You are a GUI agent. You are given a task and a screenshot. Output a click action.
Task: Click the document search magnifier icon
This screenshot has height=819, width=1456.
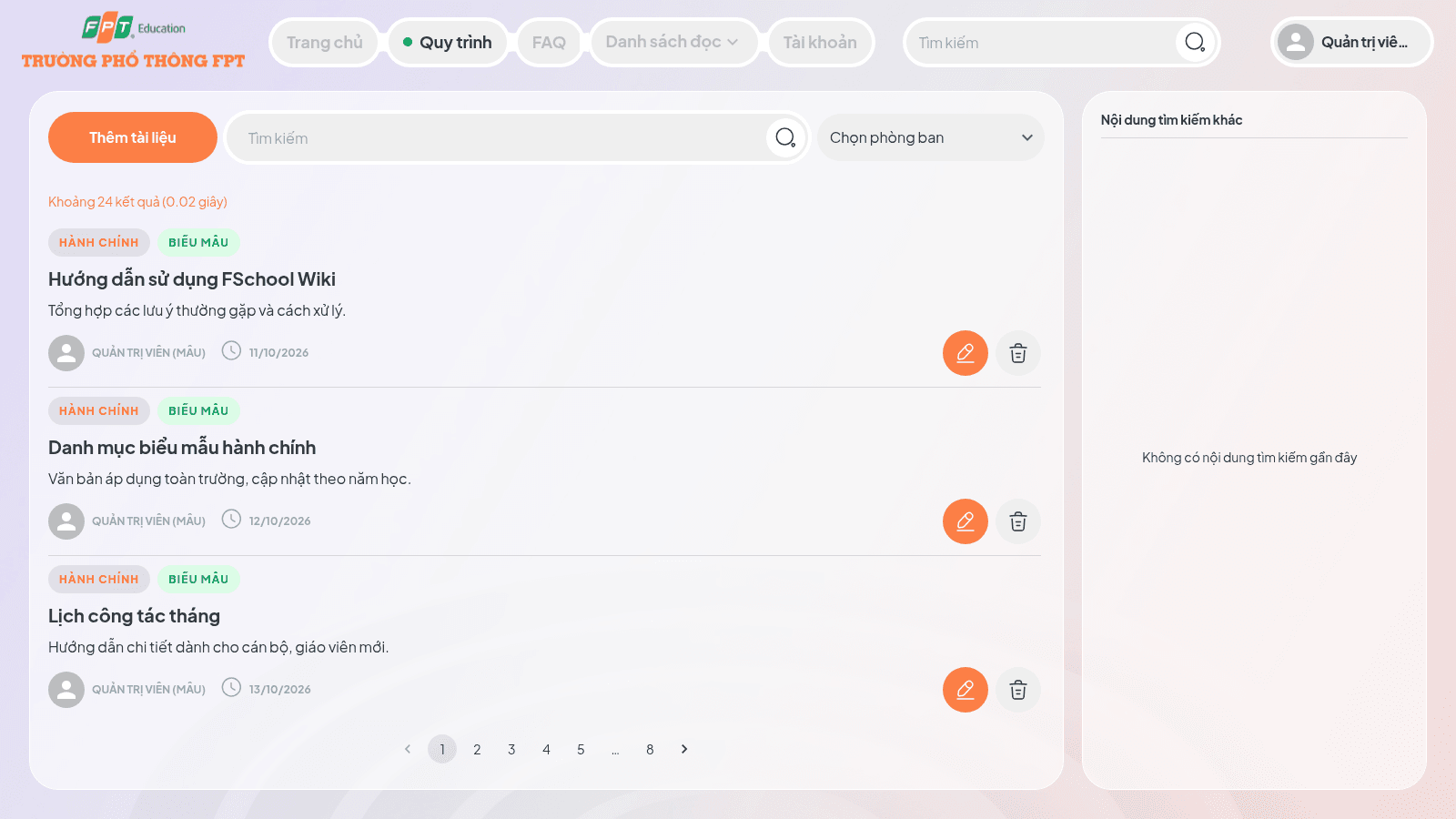click(785, 137)
